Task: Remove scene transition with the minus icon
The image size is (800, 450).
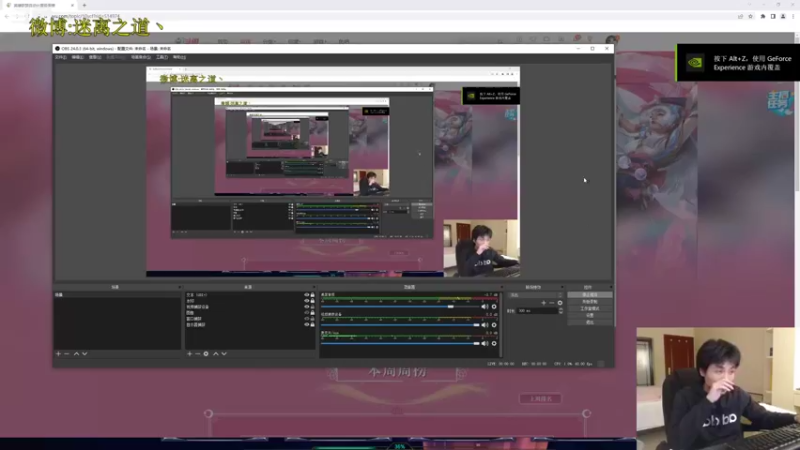Action: (x=552, y=303)
